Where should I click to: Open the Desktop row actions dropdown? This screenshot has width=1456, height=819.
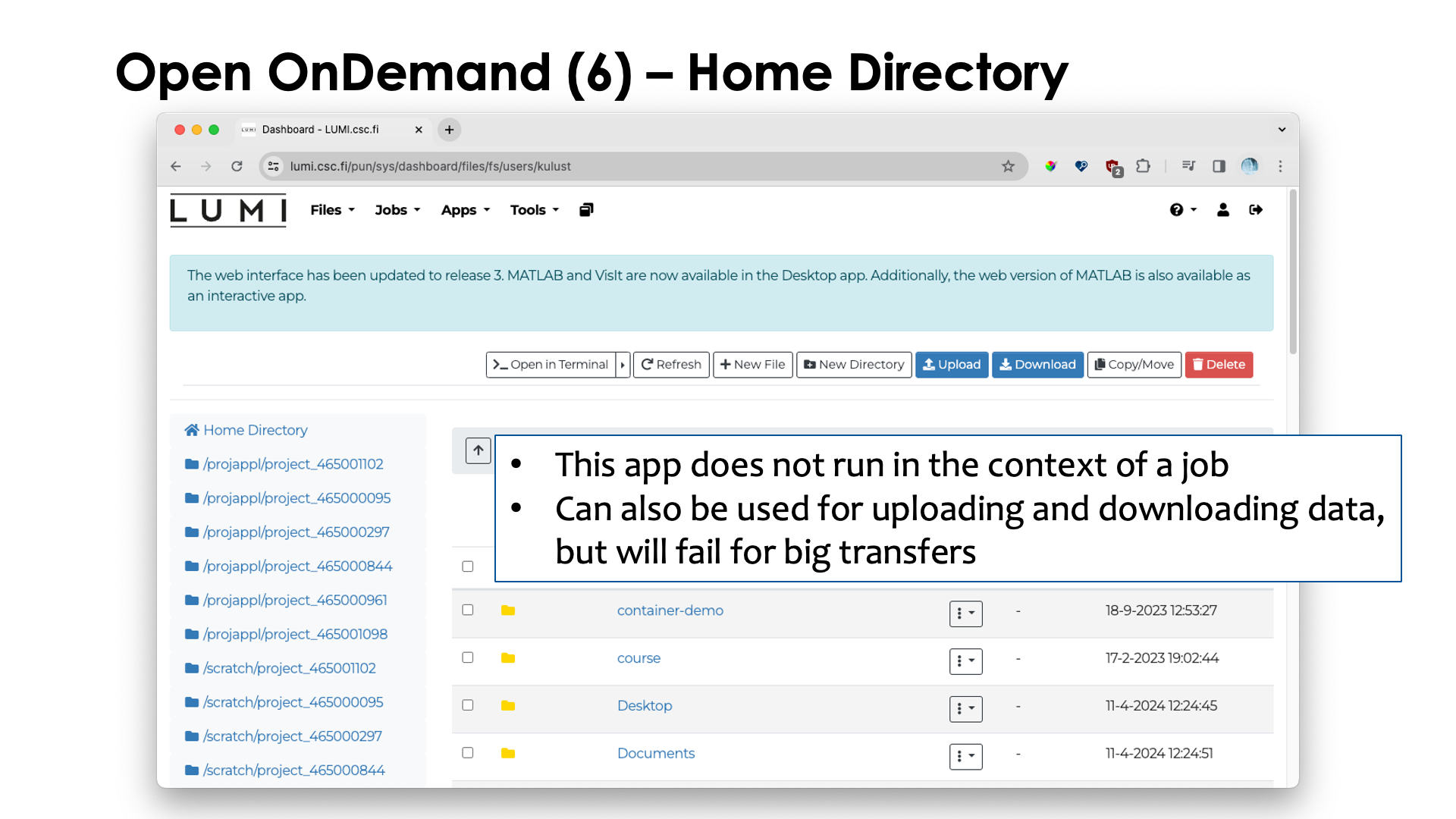[x=965, y=709]
